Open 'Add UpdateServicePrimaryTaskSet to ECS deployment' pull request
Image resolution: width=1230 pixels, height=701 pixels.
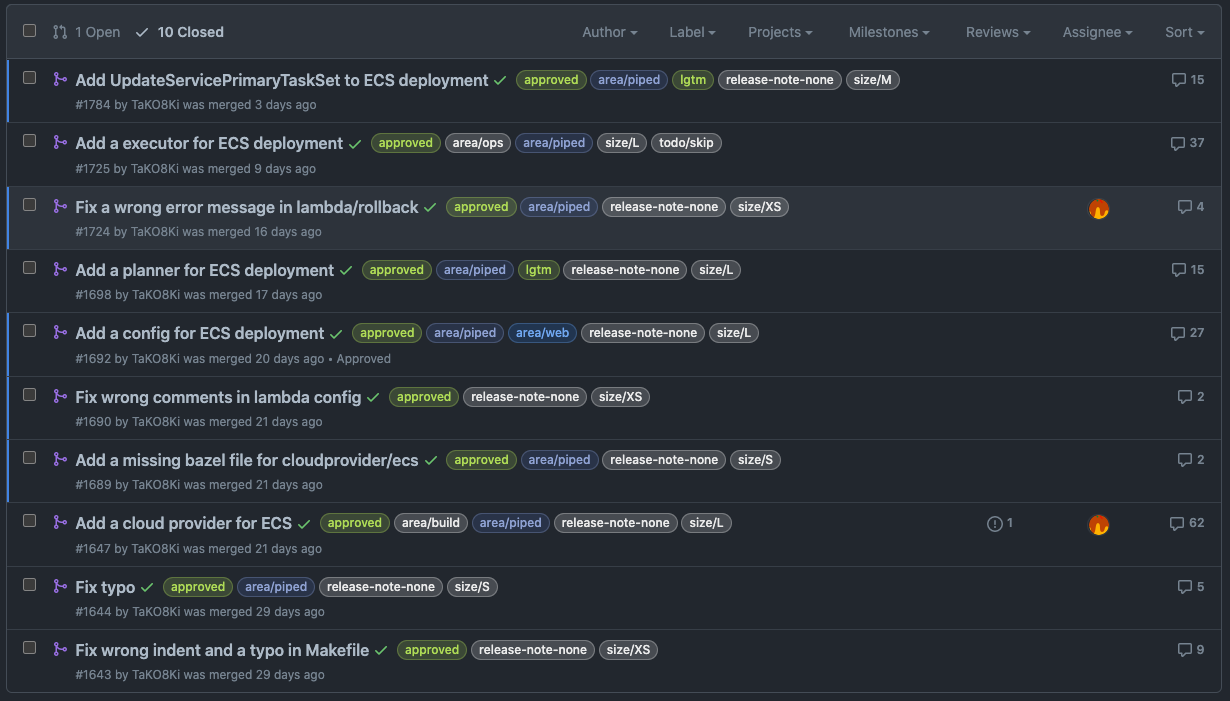[282, 80]
